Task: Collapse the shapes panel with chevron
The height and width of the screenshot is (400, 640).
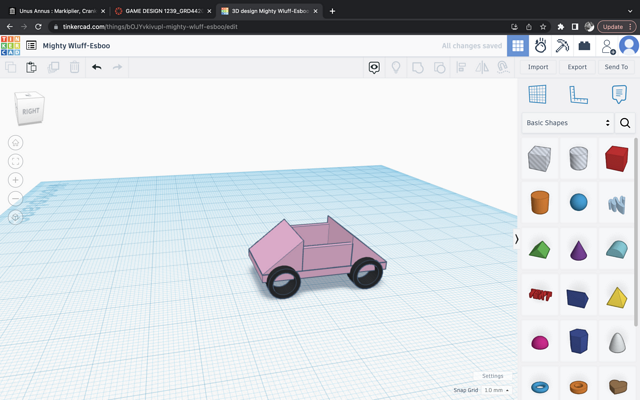Action: [x=516, y=239]
